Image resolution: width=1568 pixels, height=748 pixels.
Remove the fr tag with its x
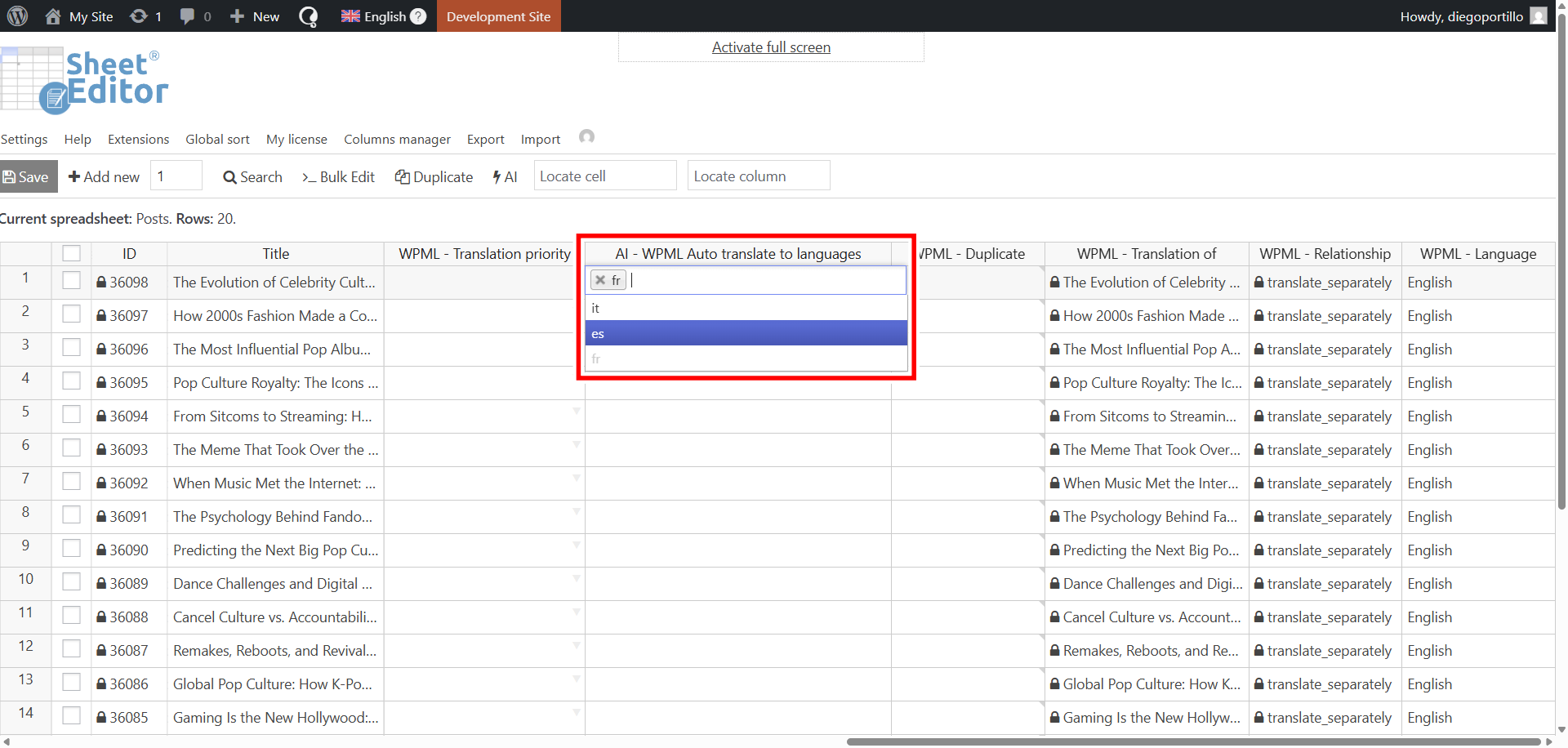point(600,280)
